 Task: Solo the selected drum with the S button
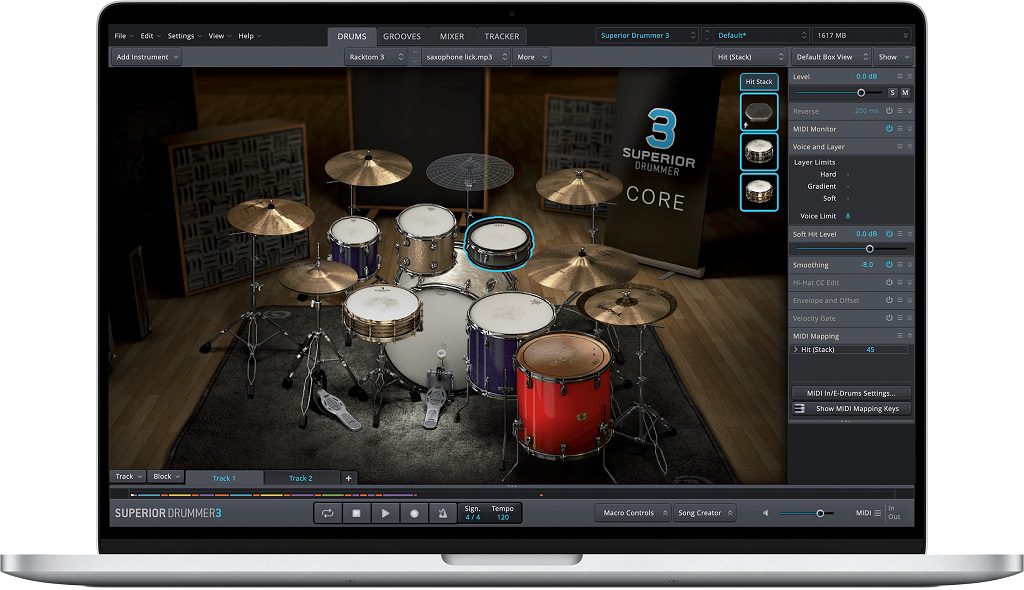pos(895,91)
